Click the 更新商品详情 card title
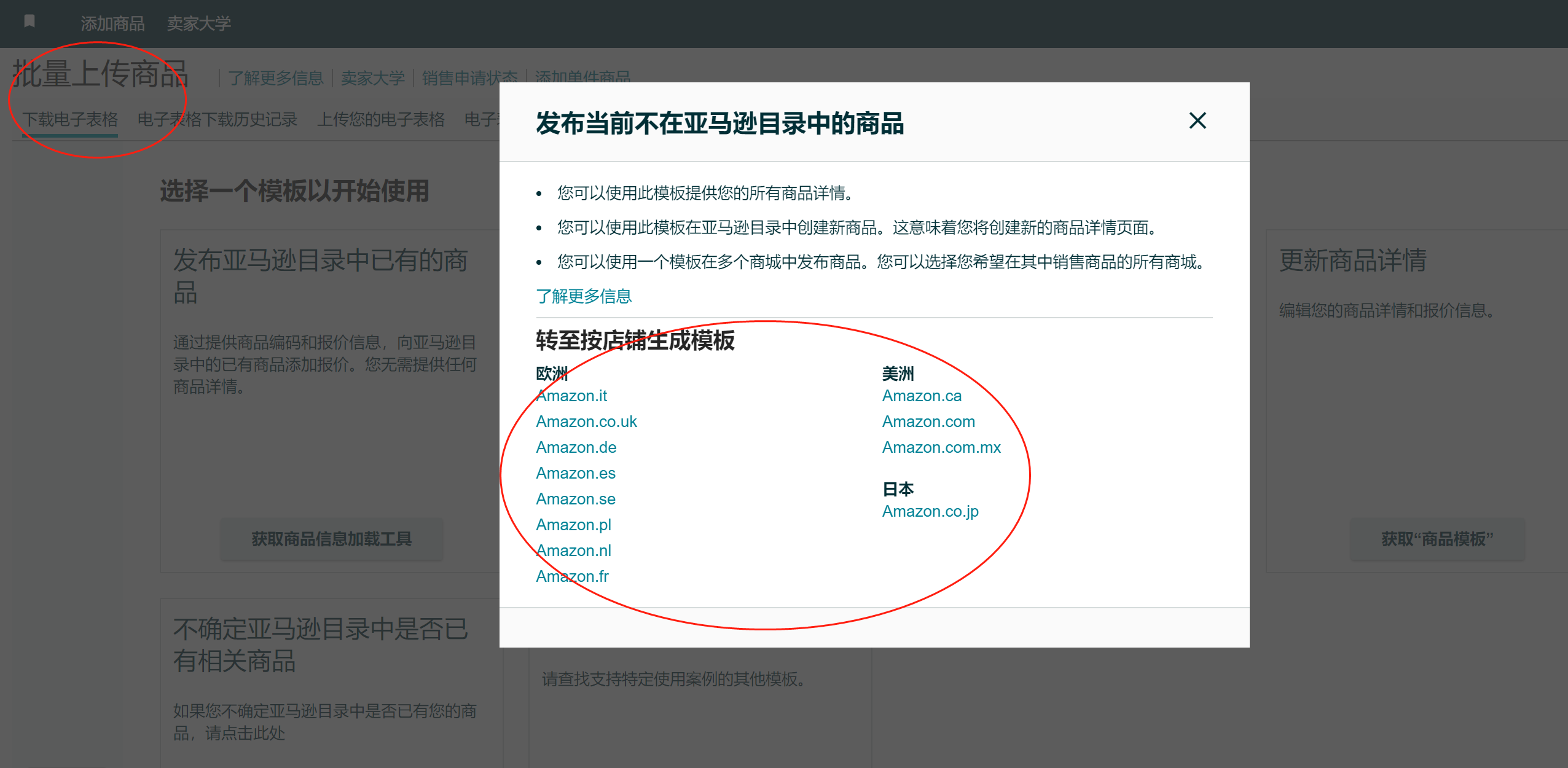1568x768 pixels. (x=1352, y=261)
